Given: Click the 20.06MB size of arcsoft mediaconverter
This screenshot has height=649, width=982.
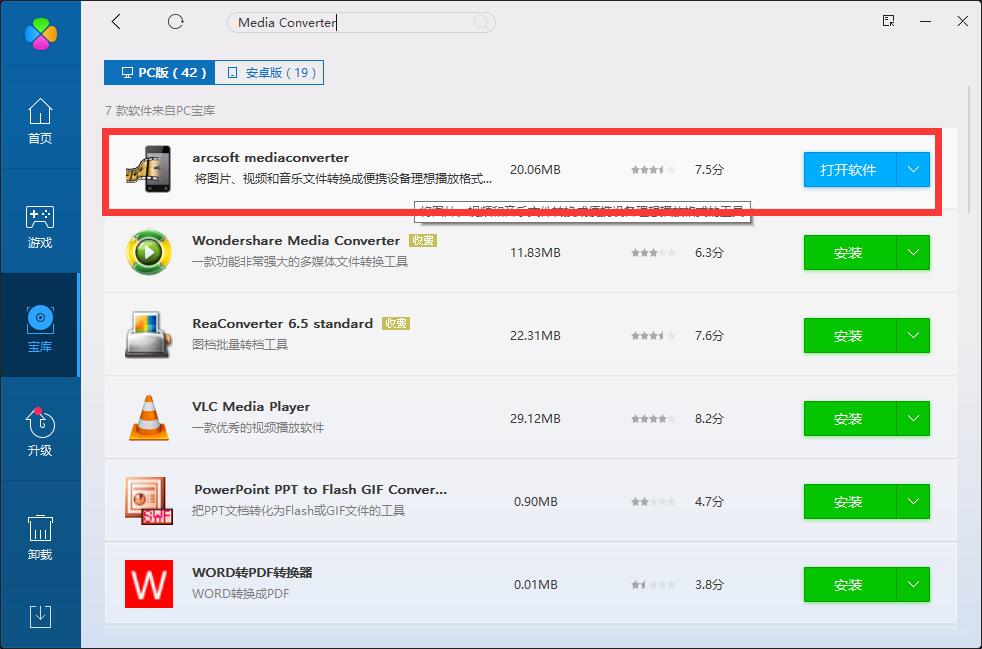Looking at the screenshot, I should coord(535,170).
